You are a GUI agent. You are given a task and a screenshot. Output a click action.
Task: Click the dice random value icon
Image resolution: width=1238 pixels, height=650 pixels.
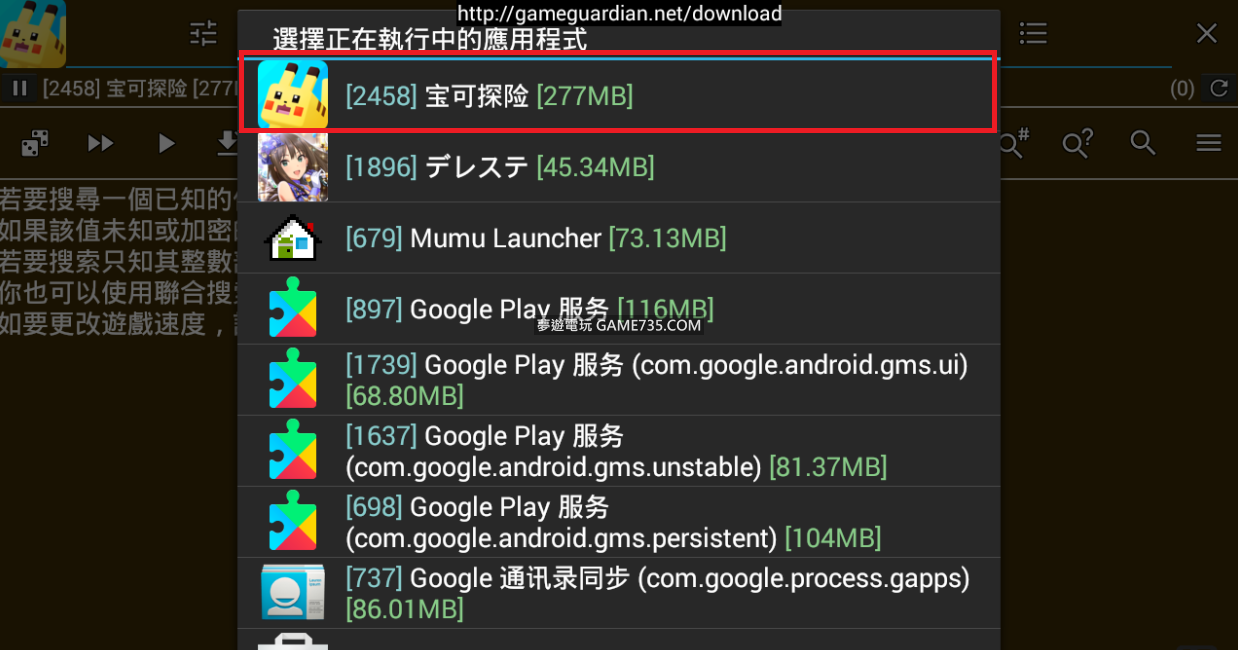tap(35, 144)
